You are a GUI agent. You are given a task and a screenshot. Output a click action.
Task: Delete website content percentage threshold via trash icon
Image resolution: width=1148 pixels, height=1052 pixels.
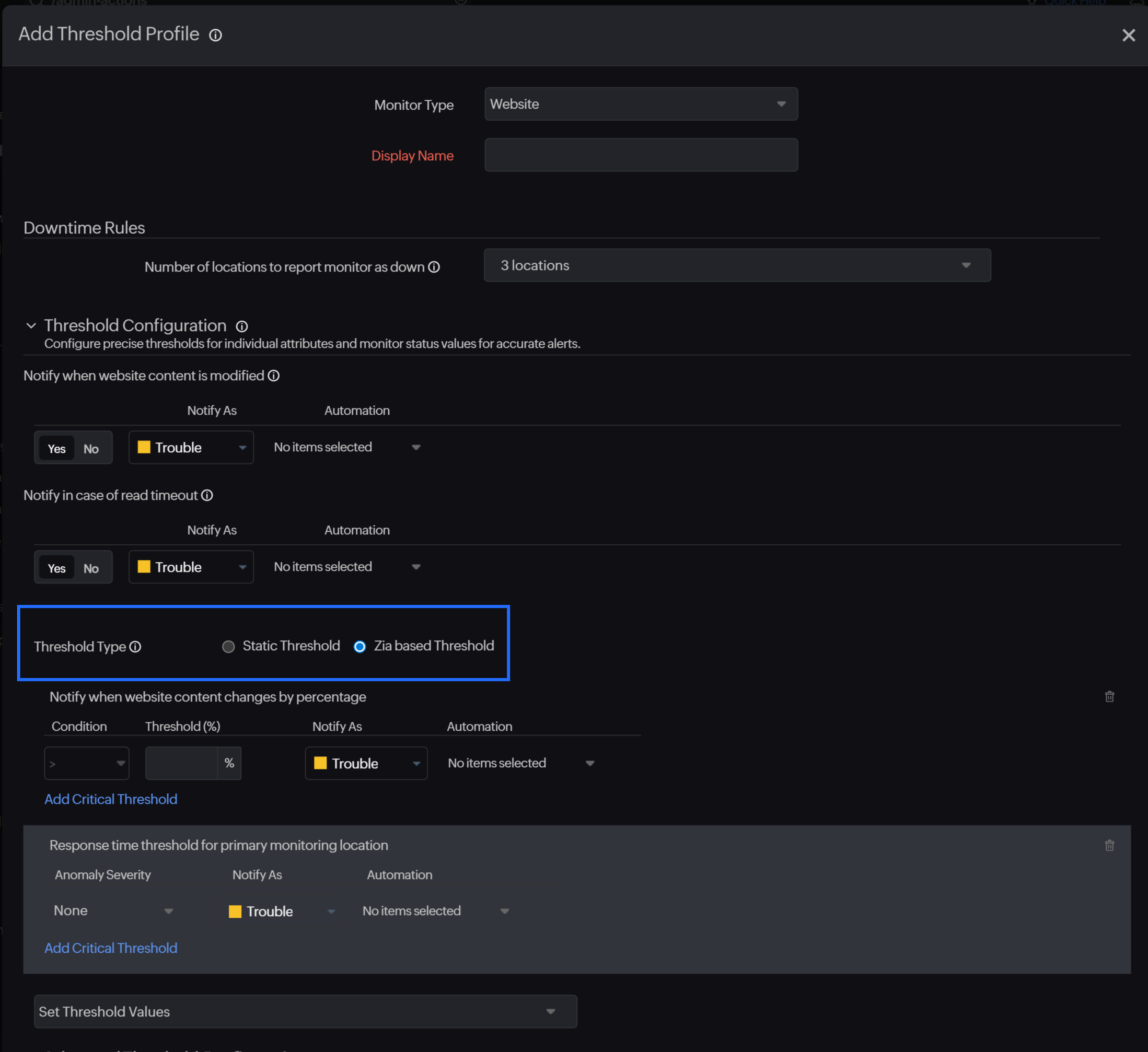click(1109, 697)
